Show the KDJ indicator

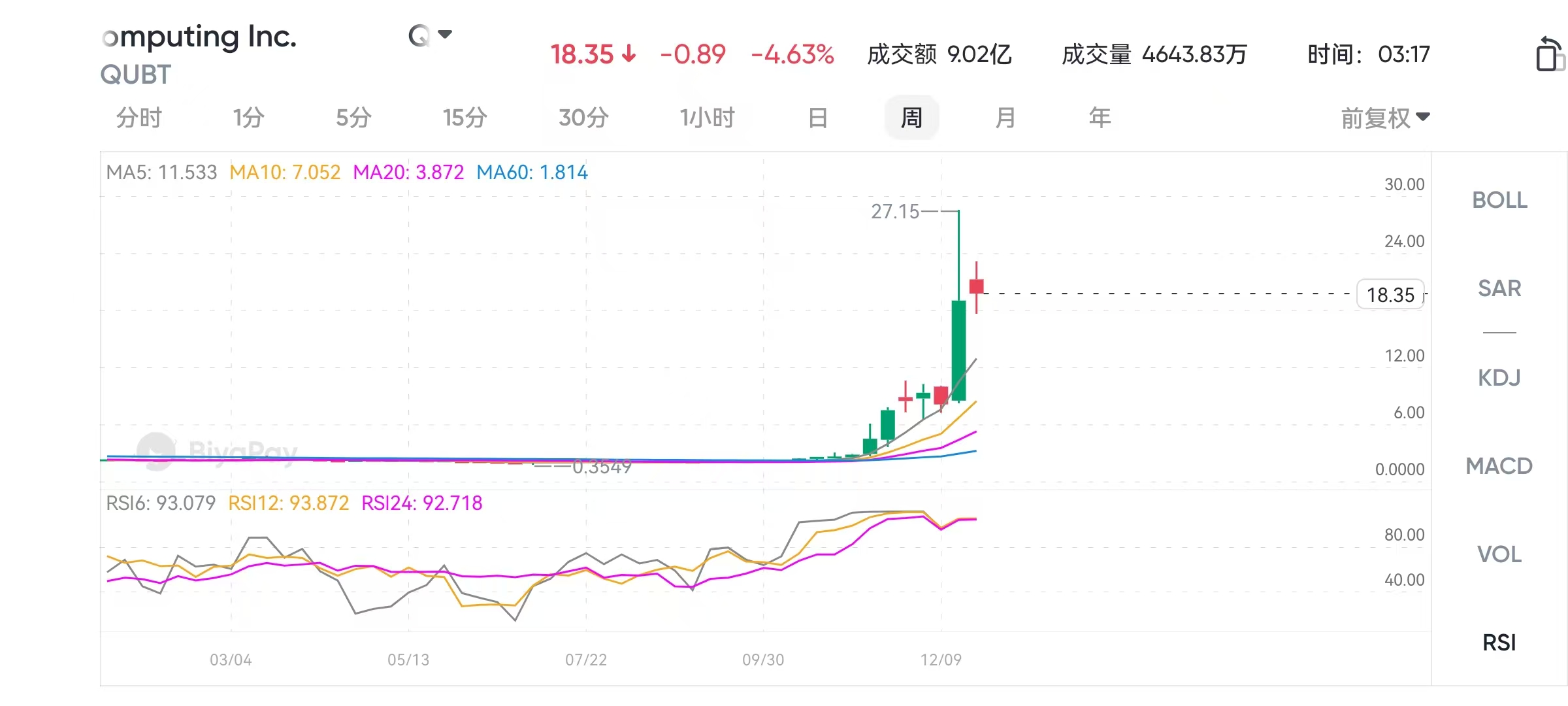[1499, 378]
